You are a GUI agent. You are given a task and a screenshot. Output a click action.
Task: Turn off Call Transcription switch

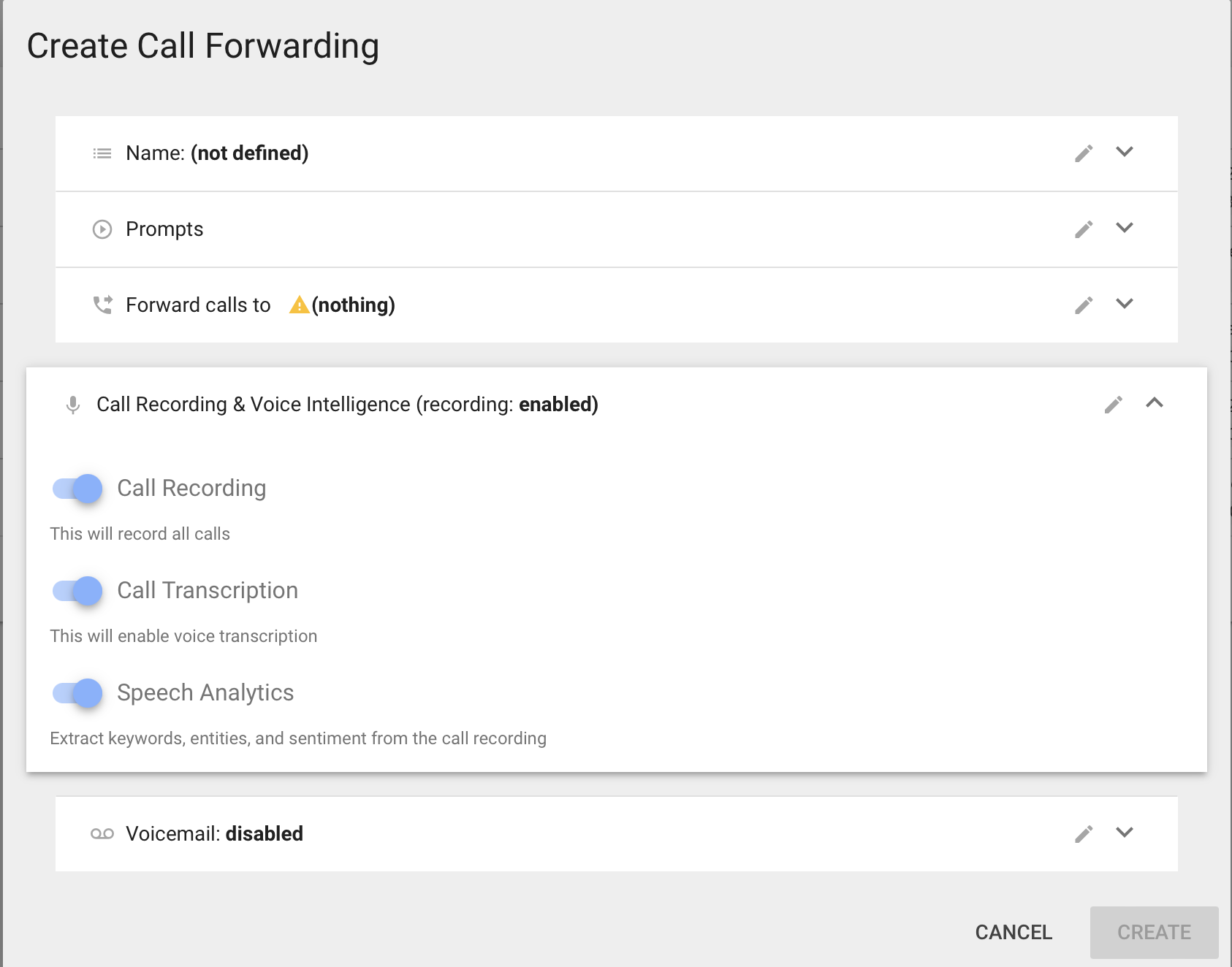[77, 591]
